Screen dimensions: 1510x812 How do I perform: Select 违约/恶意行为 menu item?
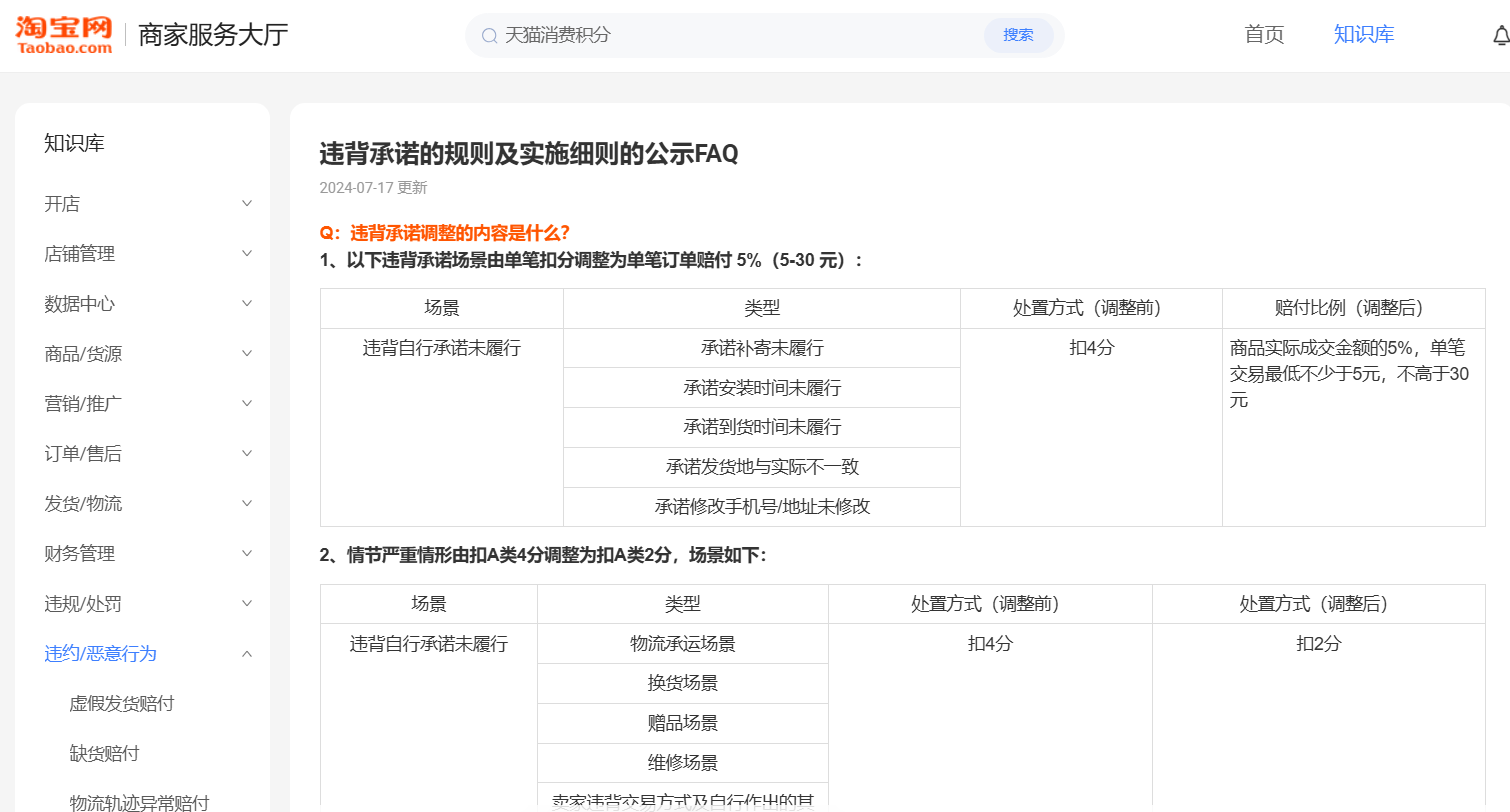pos(100,654)
